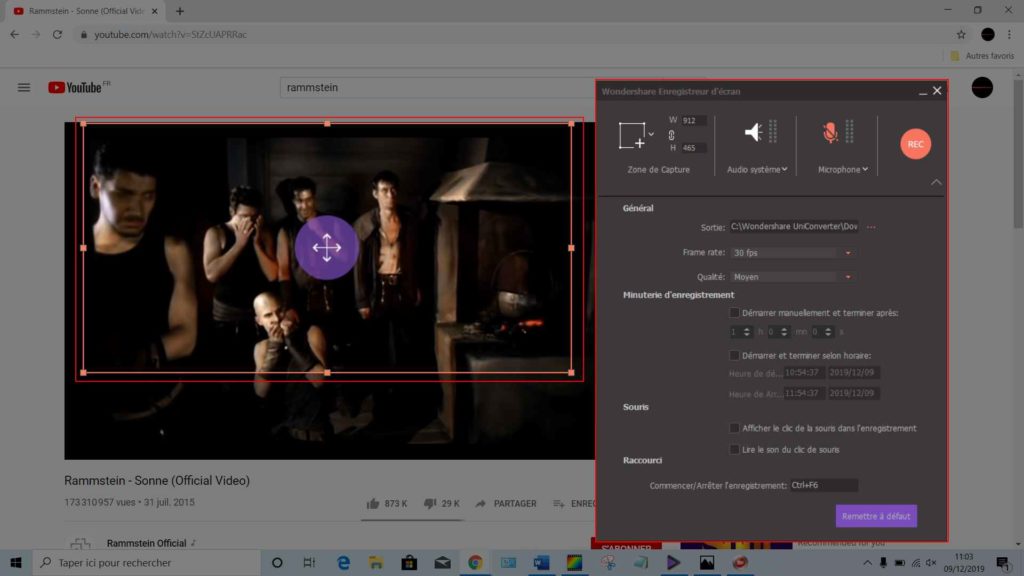Screen dimensions: 1024x576
Task: Open Microsoft Store from taskbar
Action: coord(409,562)
